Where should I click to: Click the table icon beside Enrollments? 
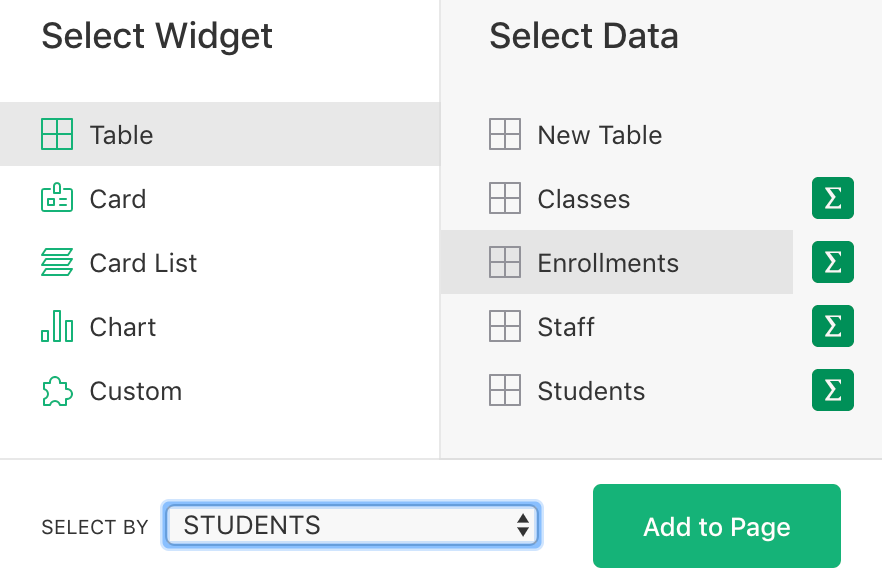coord(505,262)
